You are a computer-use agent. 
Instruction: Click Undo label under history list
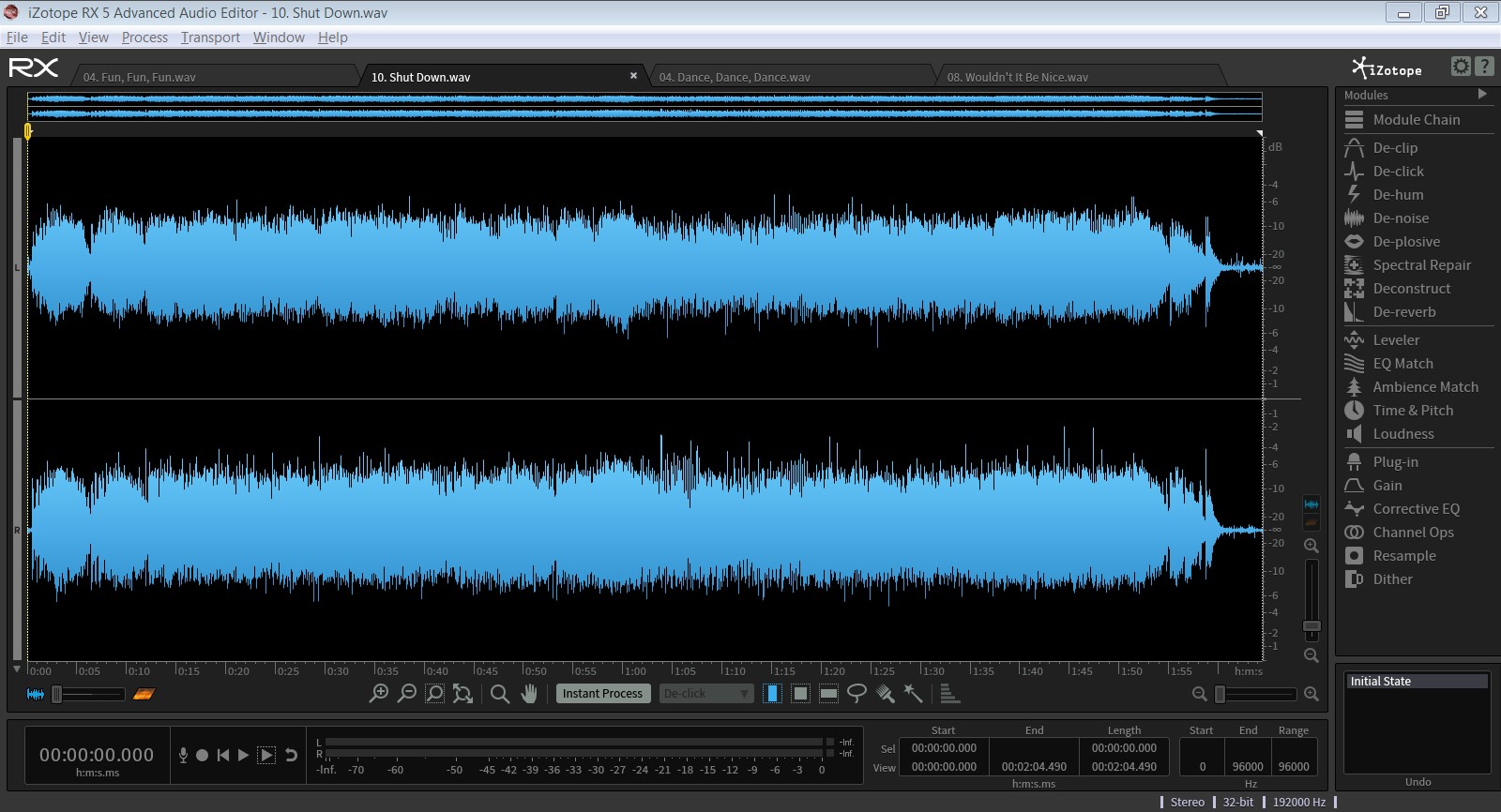(1418, 781)
